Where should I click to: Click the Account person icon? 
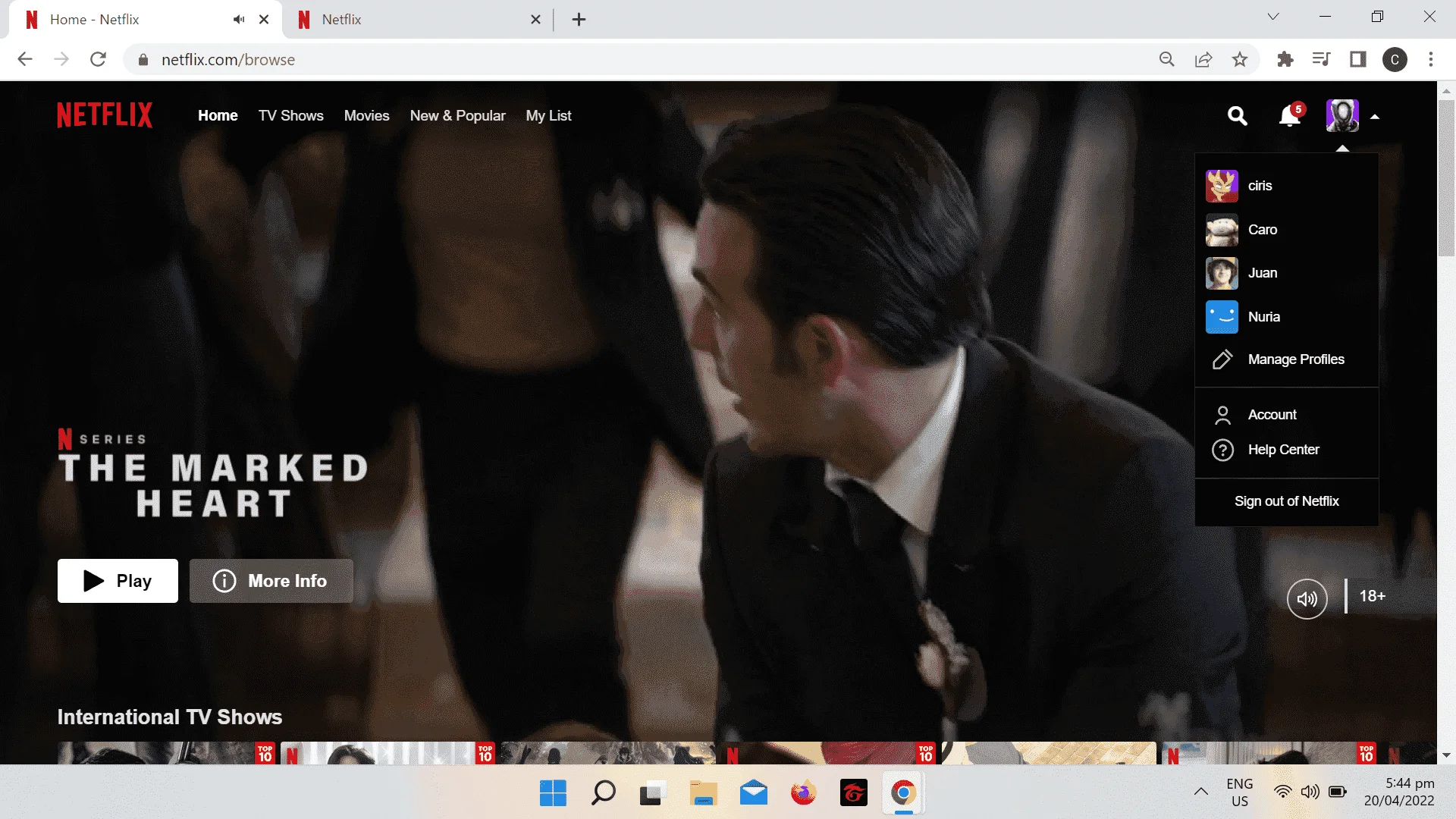[x=1222, y=415]
